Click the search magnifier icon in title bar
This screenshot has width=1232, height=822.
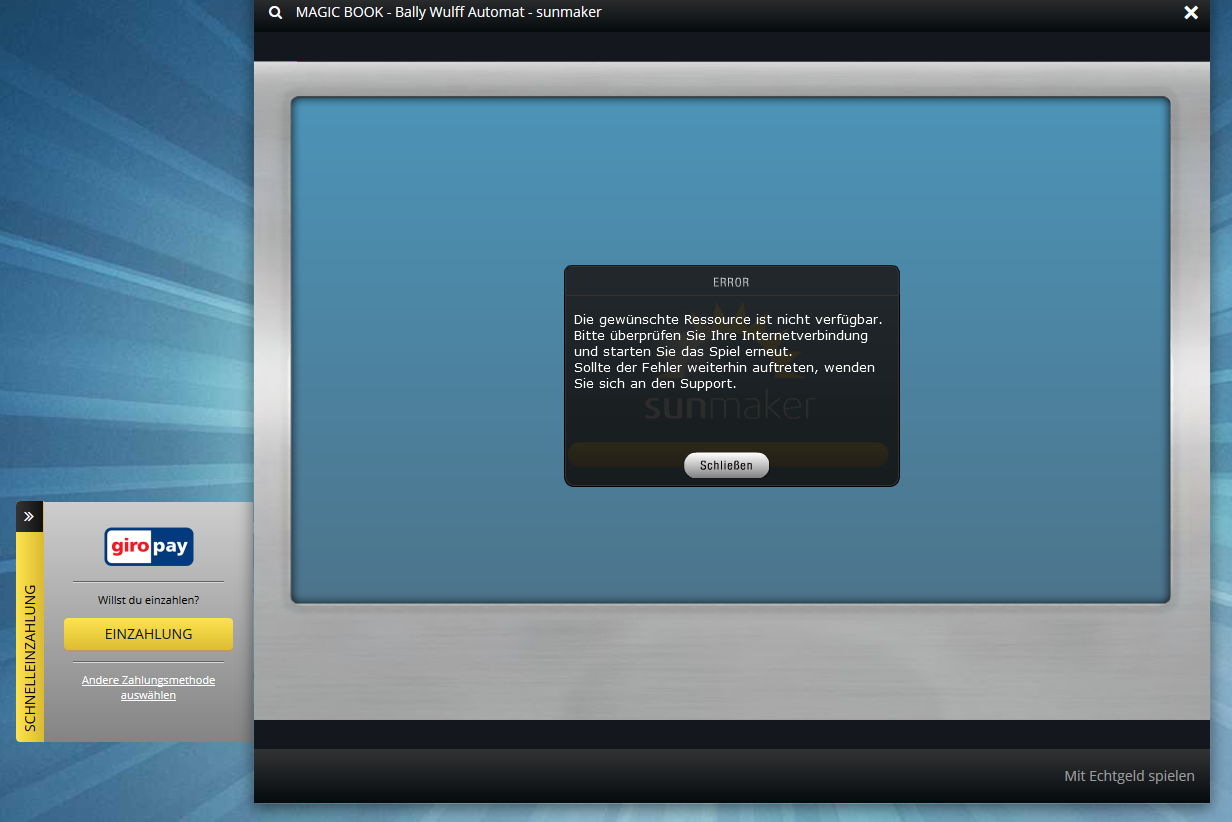point(275,13)
